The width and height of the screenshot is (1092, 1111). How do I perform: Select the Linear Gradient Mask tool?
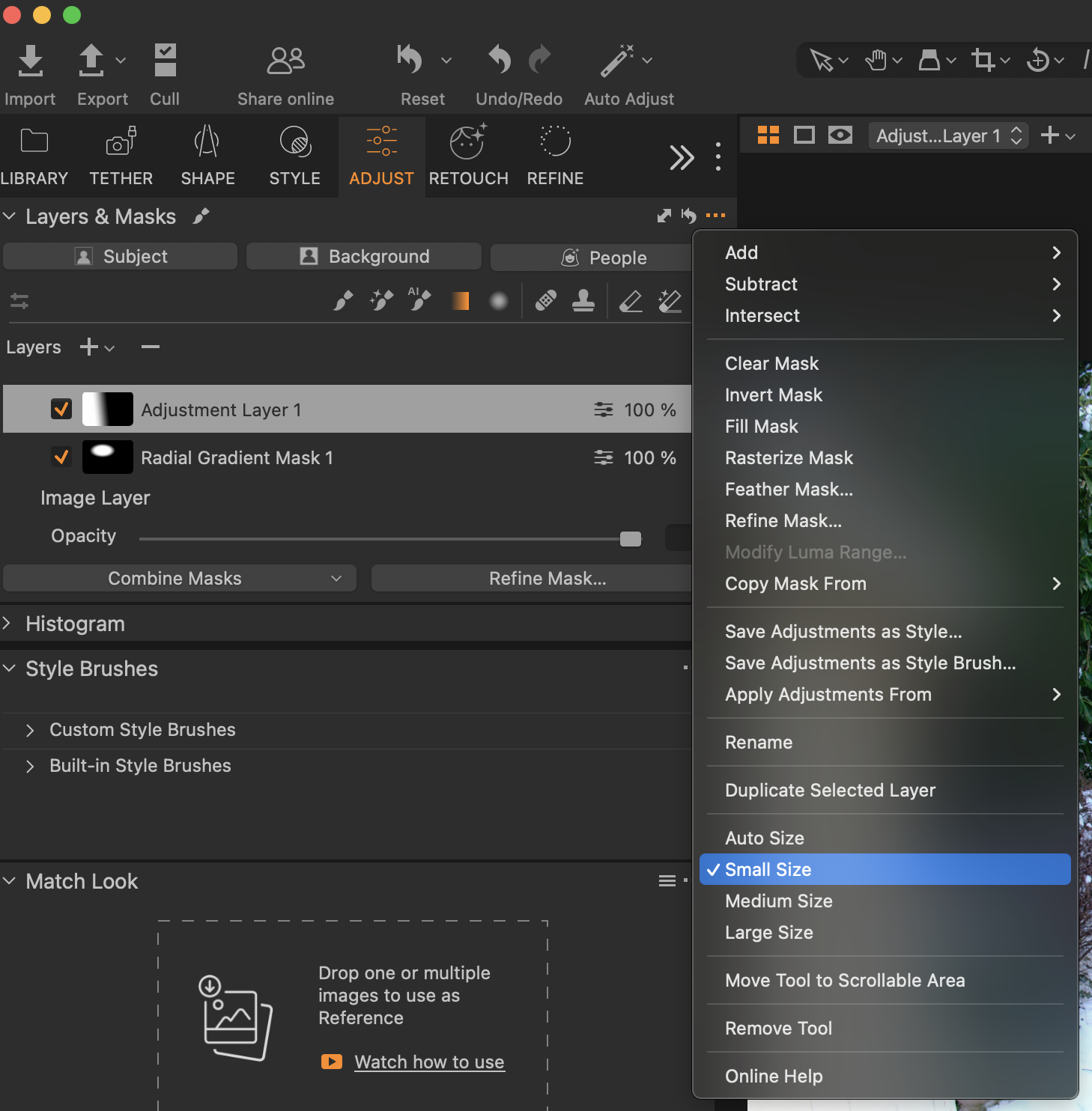[x=461, y=301]
